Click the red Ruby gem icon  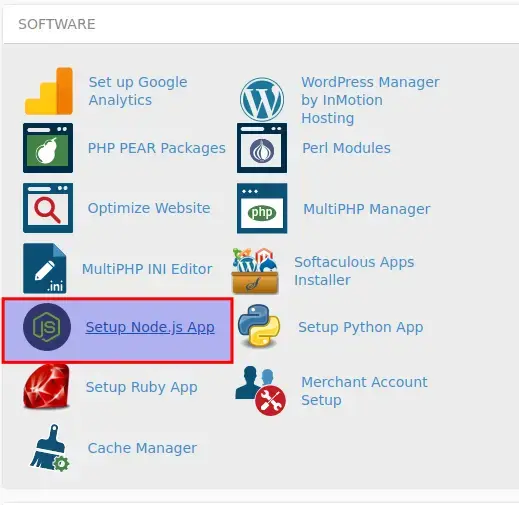click(47, 387)
